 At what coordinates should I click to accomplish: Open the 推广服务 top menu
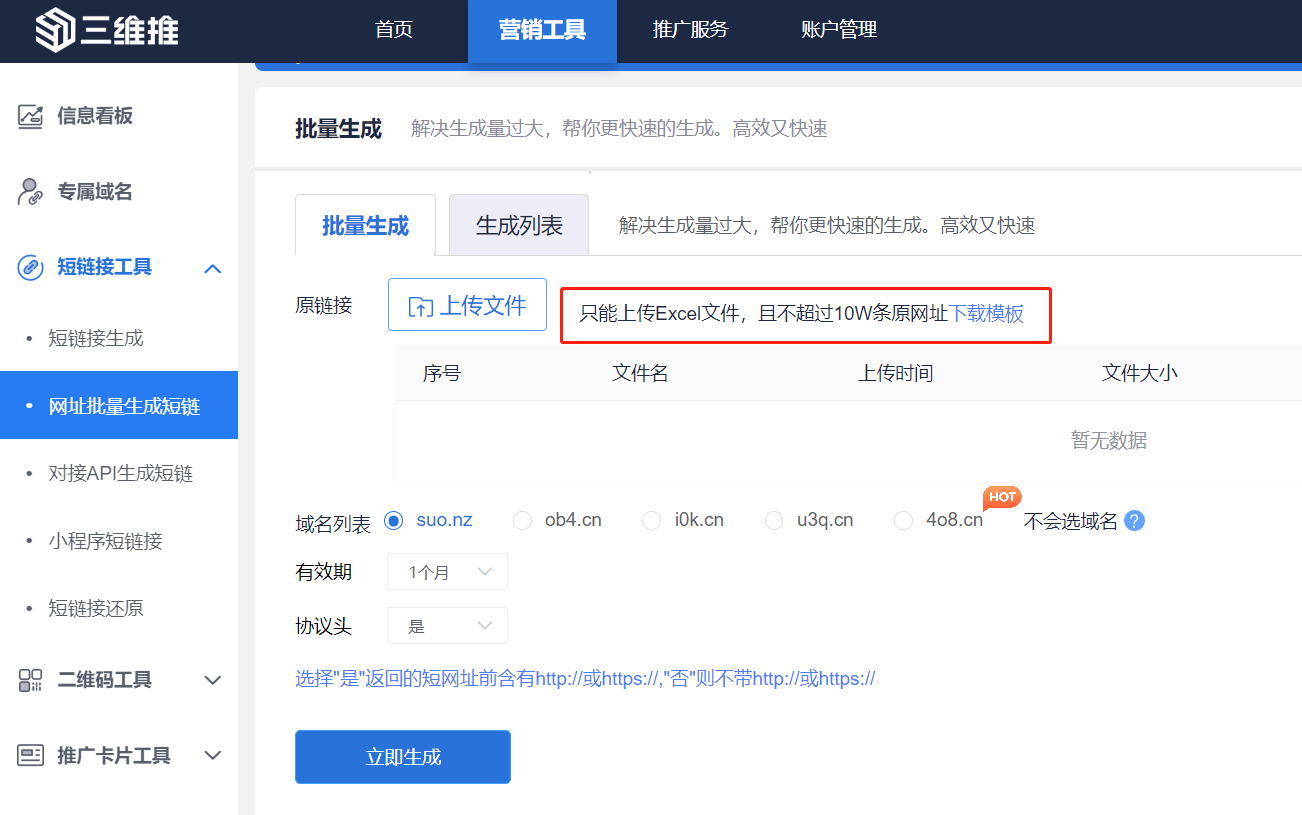(x=690, y=30)
